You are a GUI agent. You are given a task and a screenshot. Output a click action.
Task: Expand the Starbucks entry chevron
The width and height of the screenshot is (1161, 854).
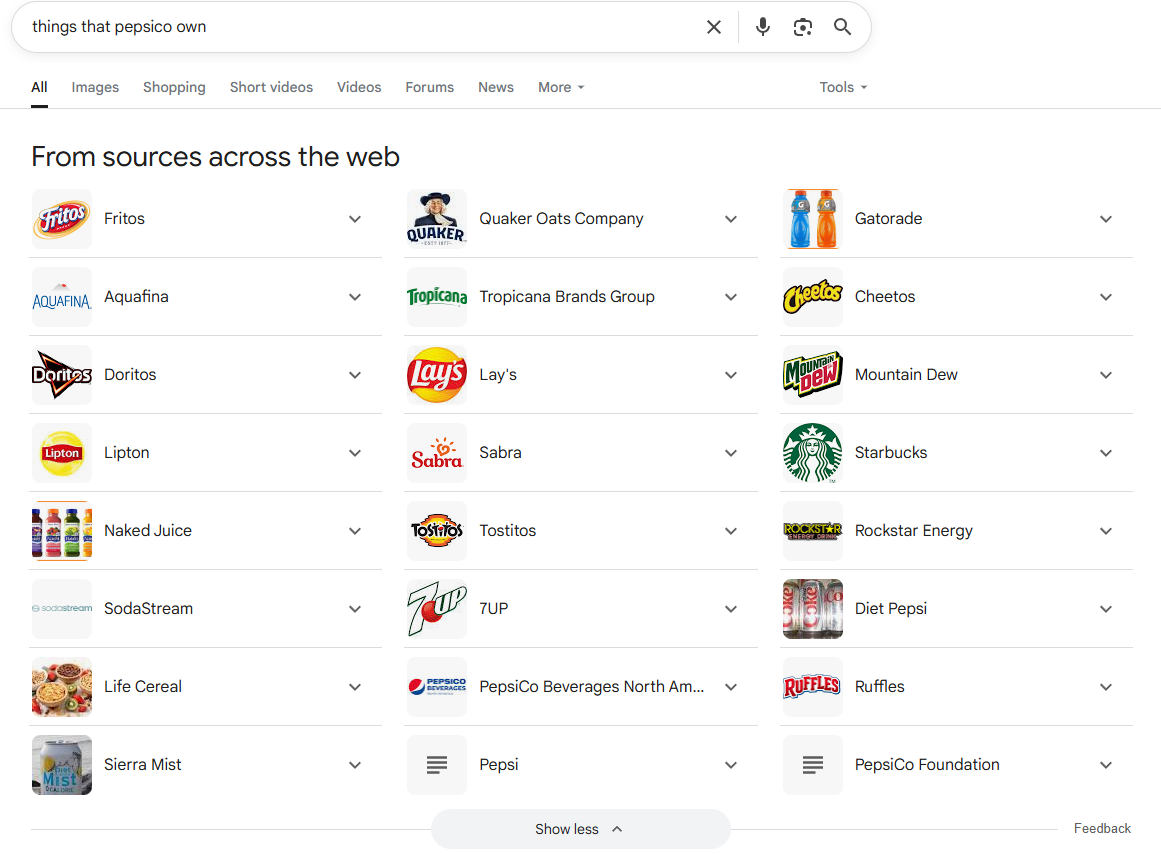click(x=1106, y=453)
